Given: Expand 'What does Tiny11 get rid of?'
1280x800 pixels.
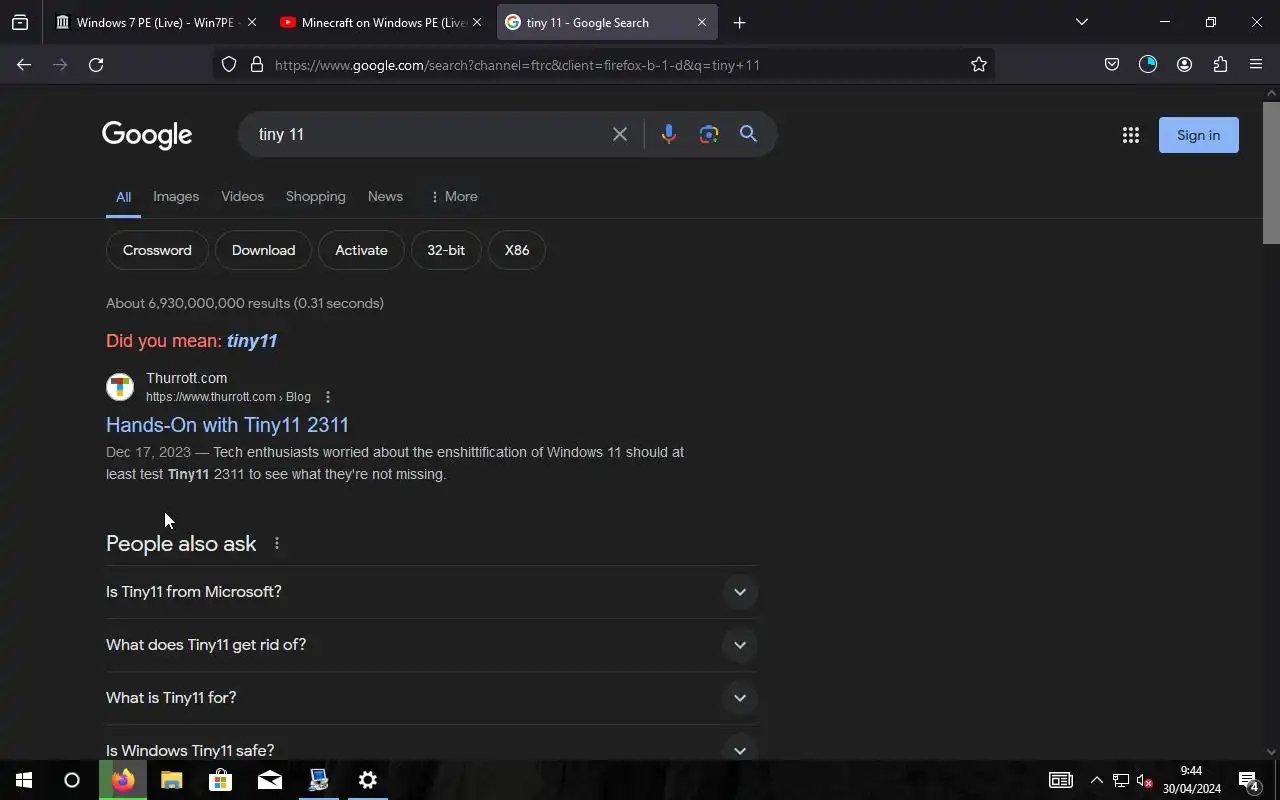Looking at the screenshot, I should tap(432, 645).
